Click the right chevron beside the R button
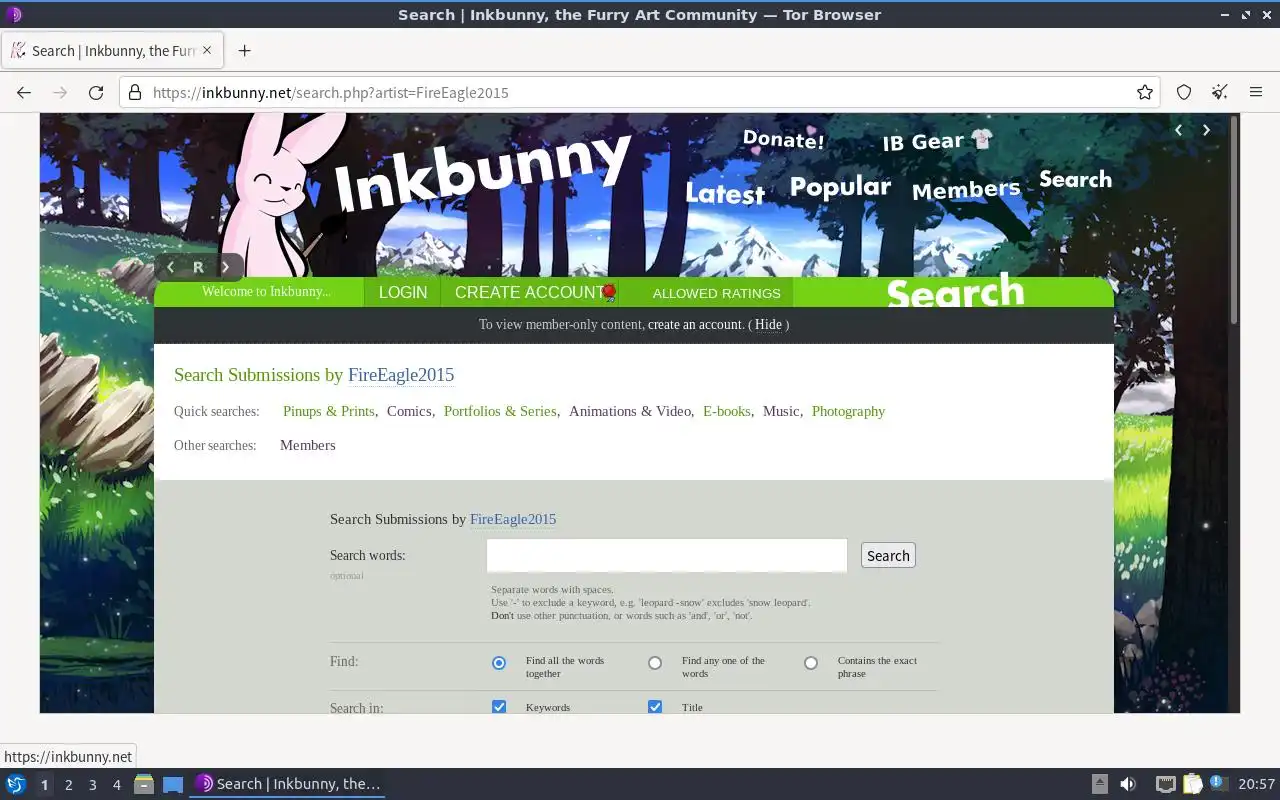This screenshot has width=1280, height=800. point(226,267)
